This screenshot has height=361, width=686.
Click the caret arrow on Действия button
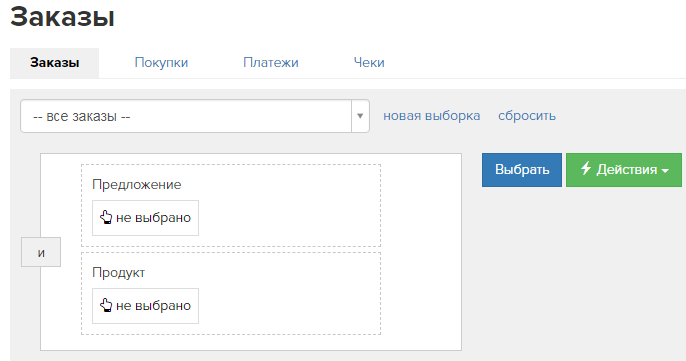coord(665,171)
